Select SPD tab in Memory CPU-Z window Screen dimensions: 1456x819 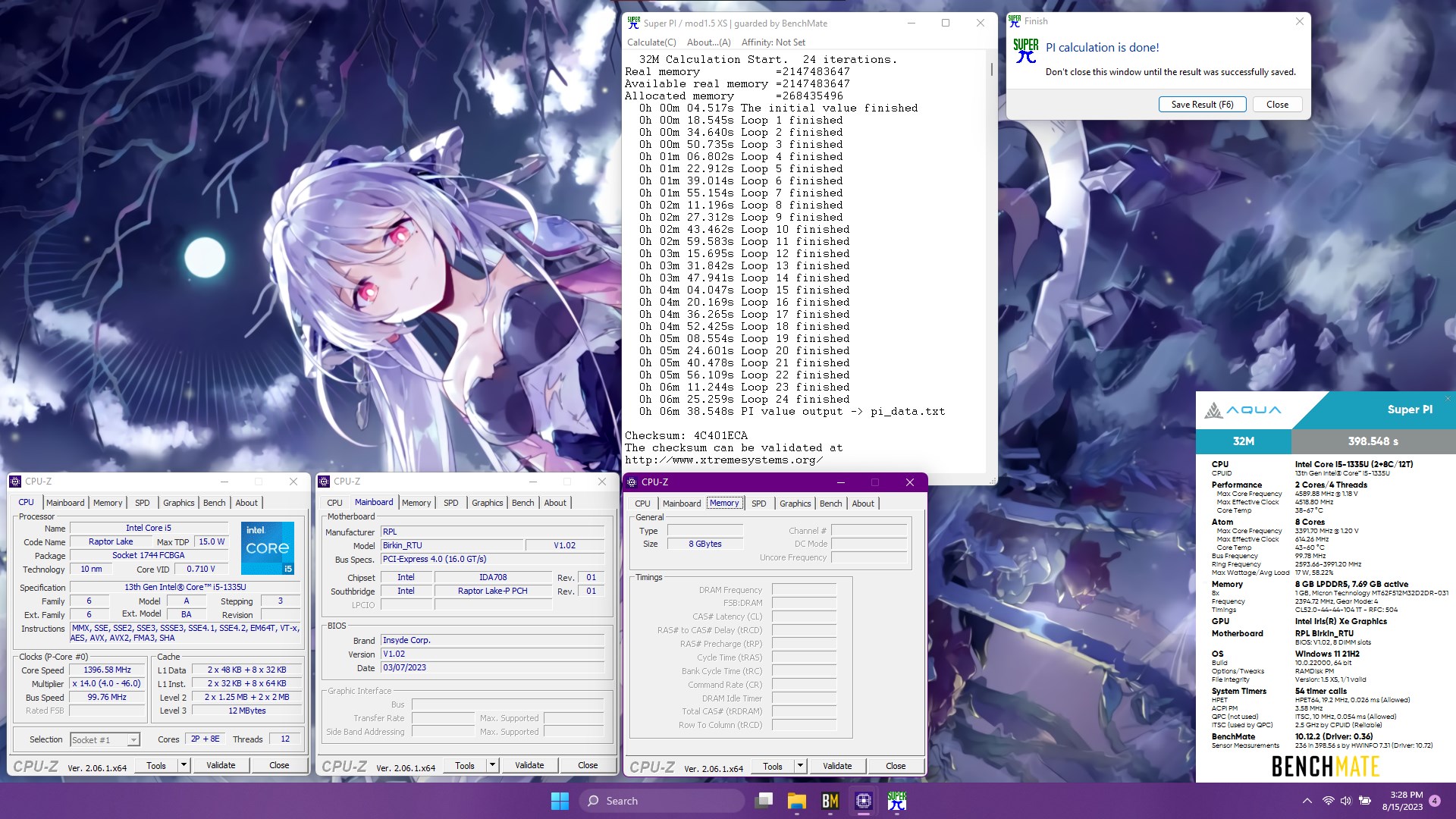coord(759,504)
